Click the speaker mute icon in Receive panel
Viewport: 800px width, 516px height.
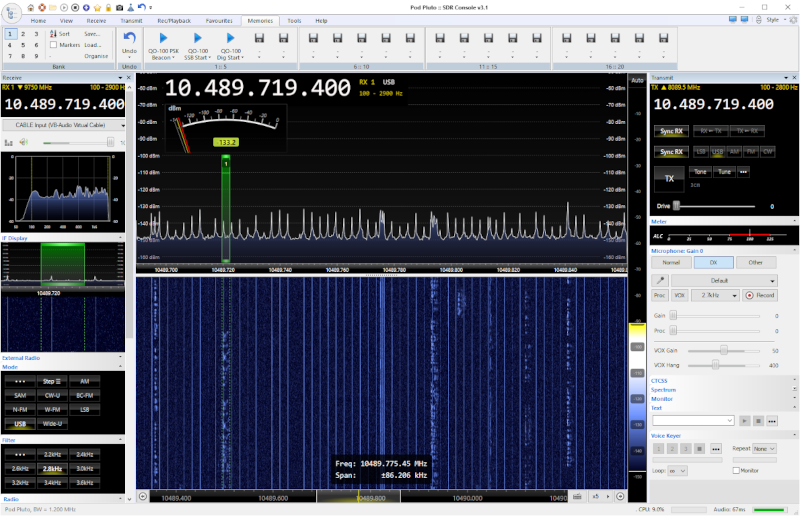tap(23, 142)
